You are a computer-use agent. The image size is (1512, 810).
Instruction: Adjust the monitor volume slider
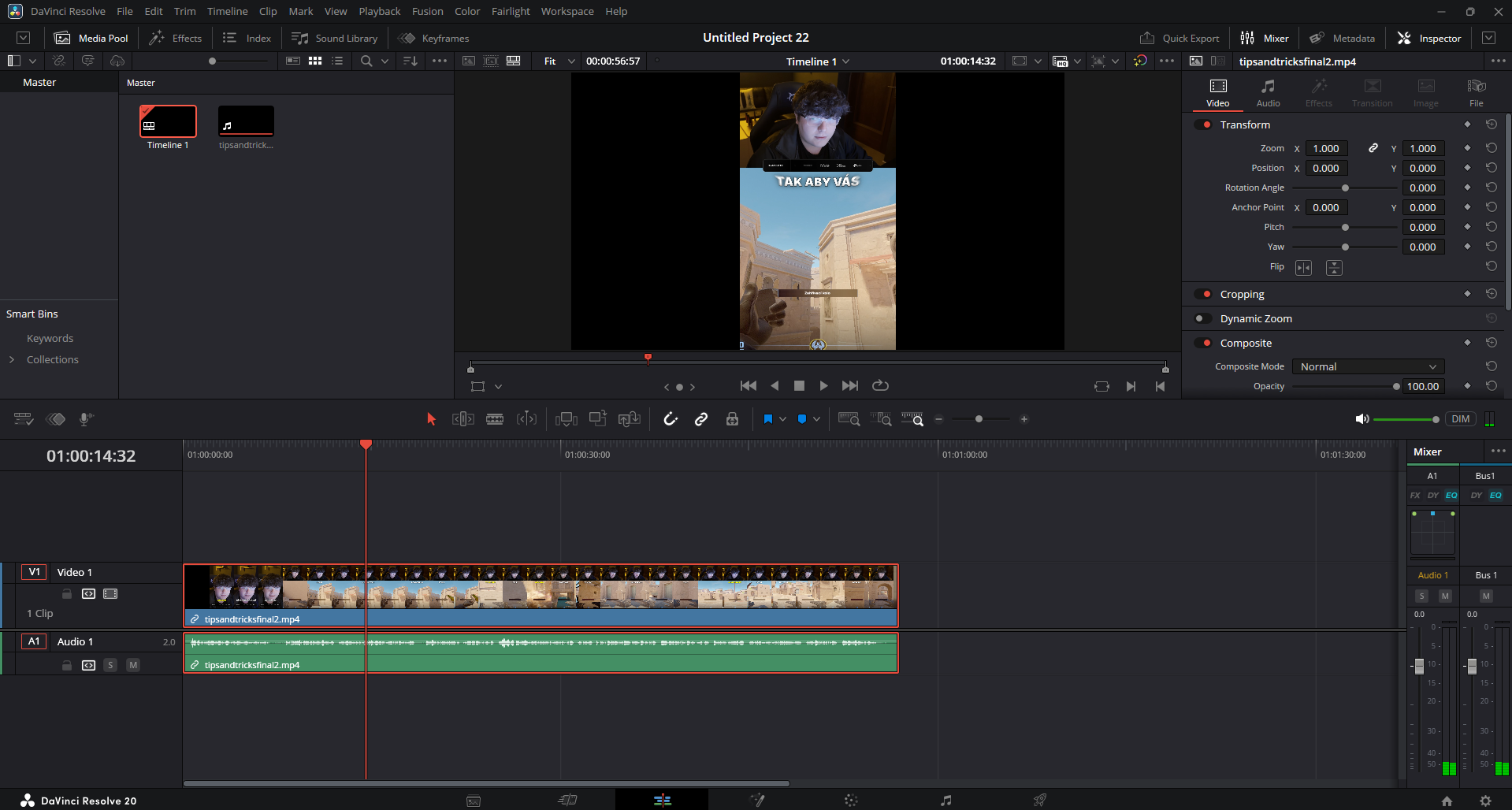1406,419
